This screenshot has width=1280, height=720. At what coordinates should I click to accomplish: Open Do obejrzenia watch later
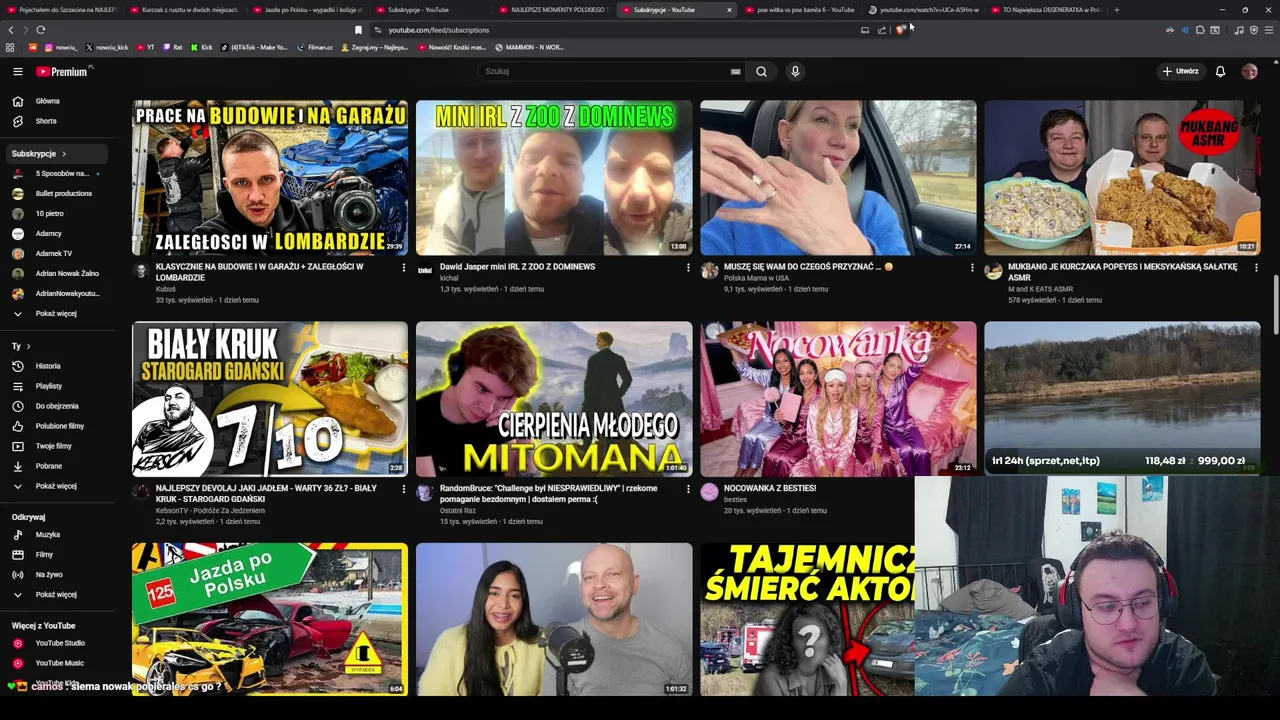[57, 406]
